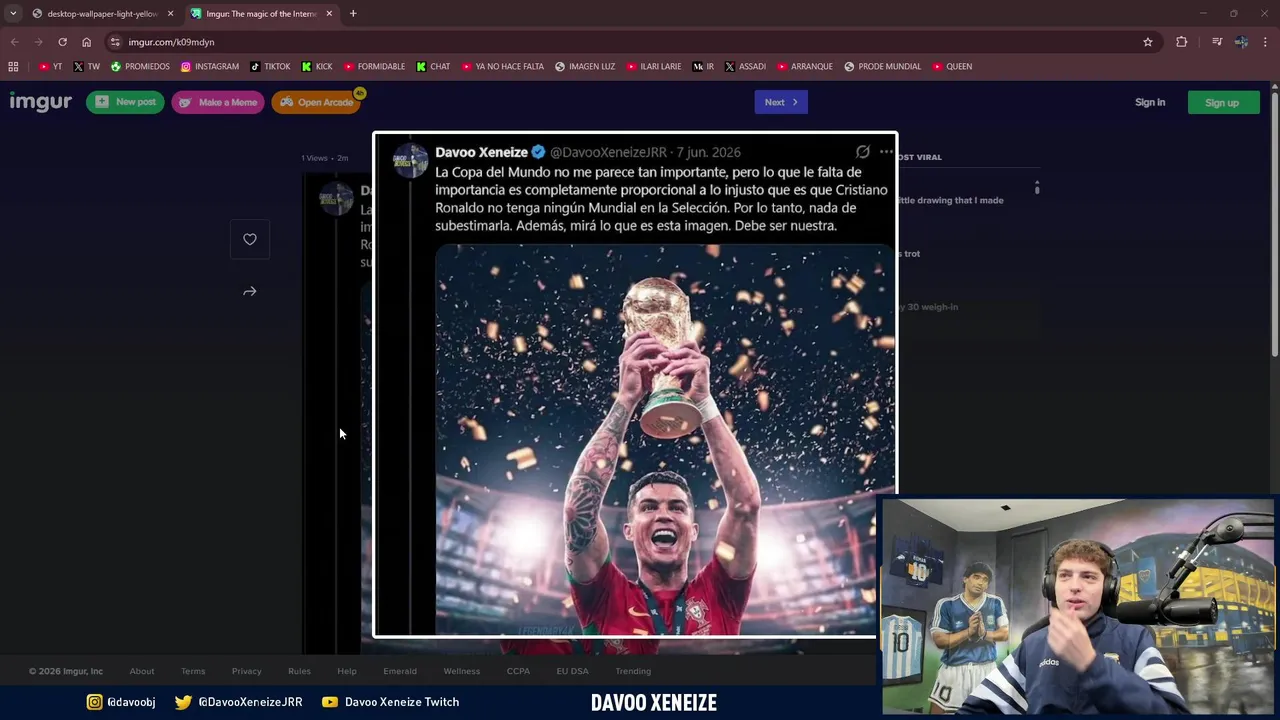Open the INSTAGRAM bookmark

coord(210,67)
